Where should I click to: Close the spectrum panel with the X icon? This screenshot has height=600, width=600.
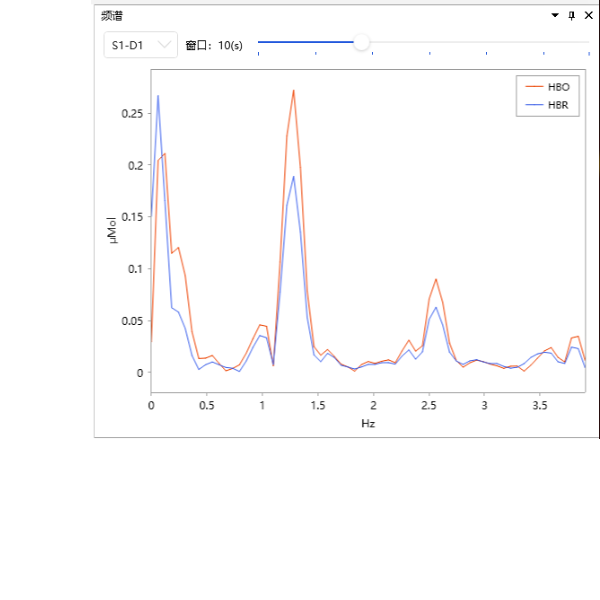click(x=587, y=16)
